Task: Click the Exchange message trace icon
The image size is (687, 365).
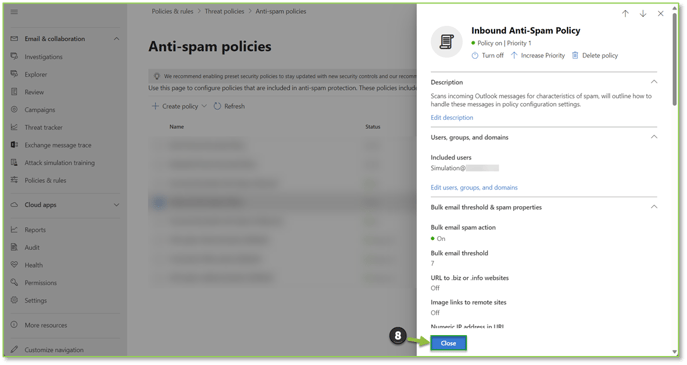Action: click(x=14, y=145)
